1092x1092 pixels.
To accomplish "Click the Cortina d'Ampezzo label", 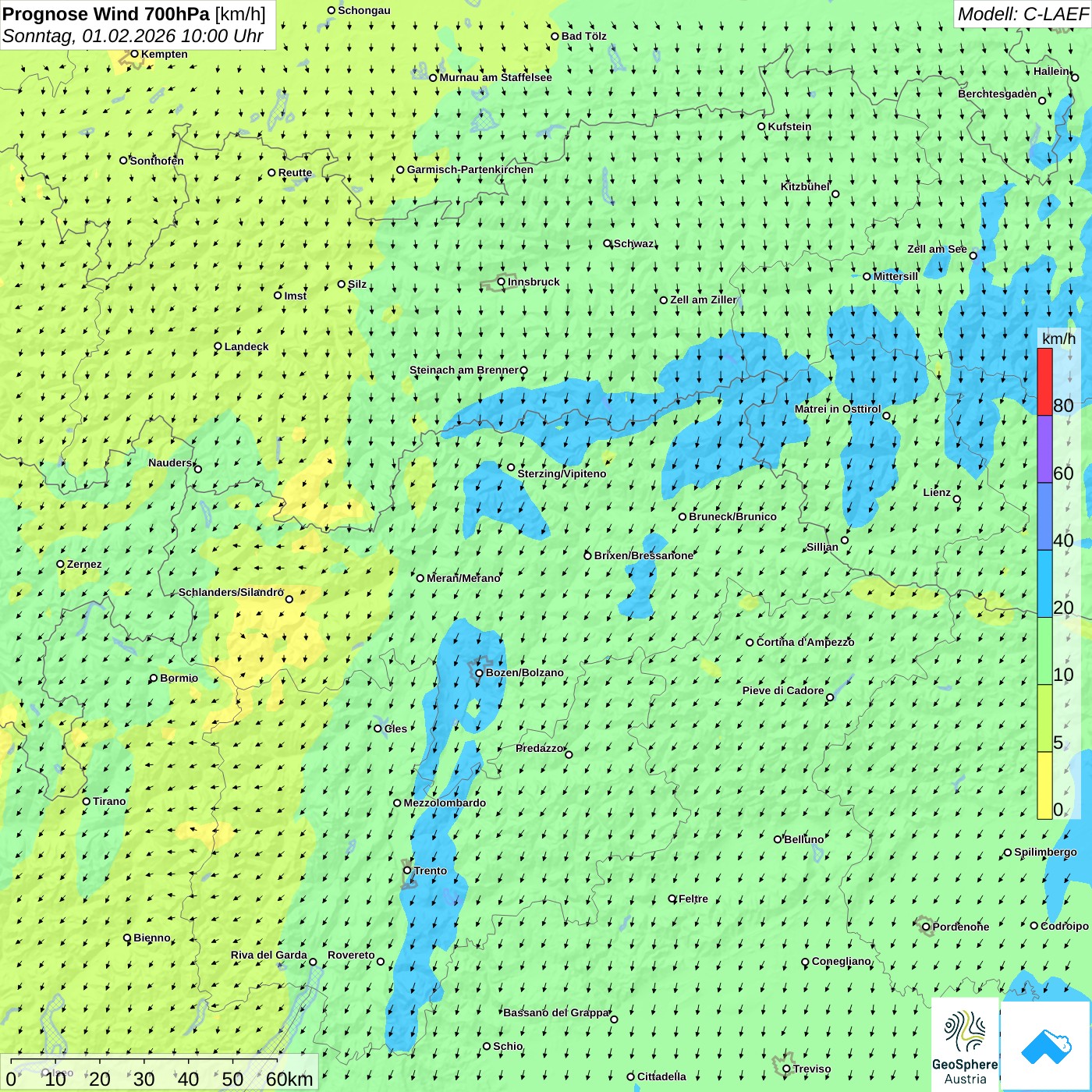I will click(x=805, y=642).
